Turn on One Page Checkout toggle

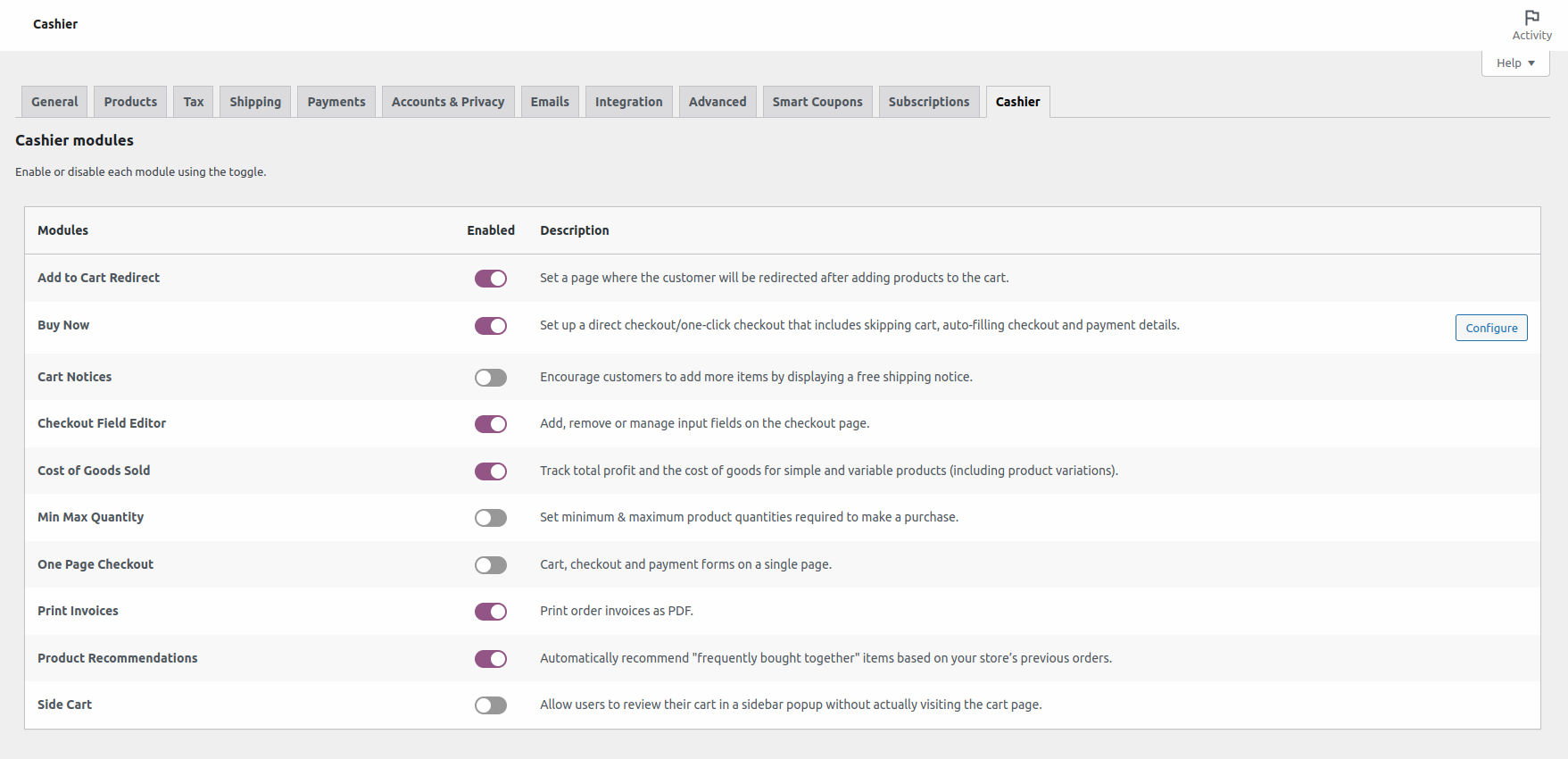[x=490, y=565]
